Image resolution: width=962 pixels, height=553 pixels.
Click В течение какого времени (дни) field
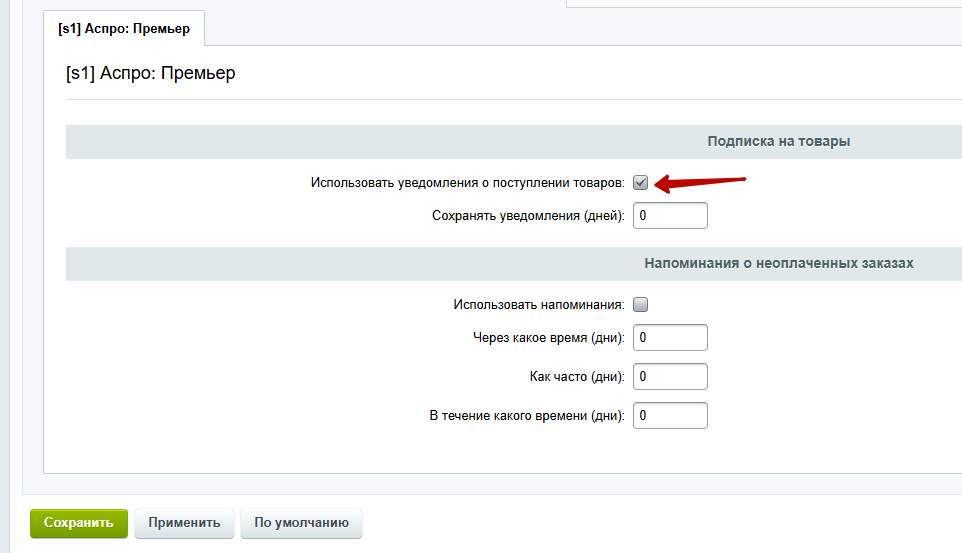(x=670, y=416)
